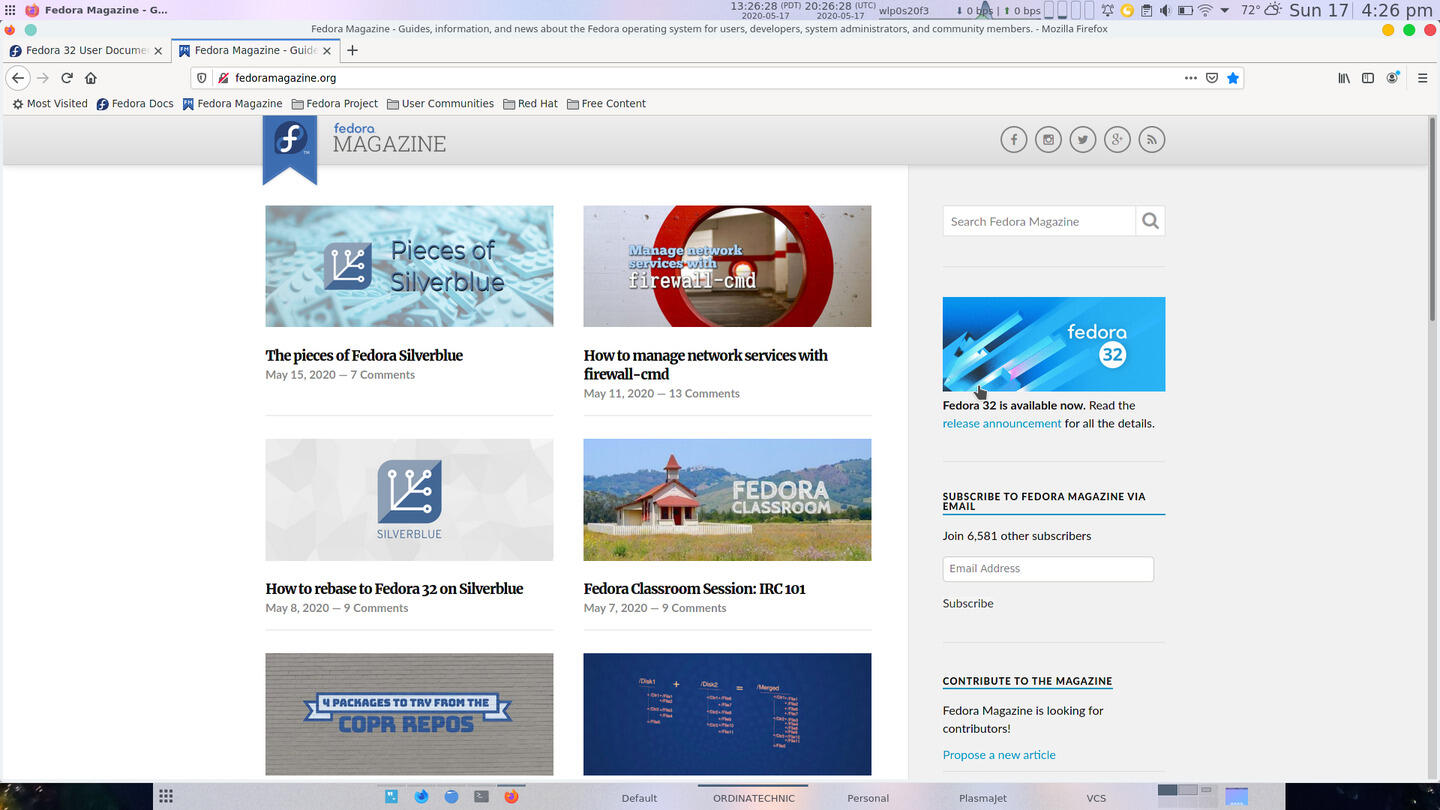
Task: Launch Firefox from bottom taskbar
Action: (511, 797)
